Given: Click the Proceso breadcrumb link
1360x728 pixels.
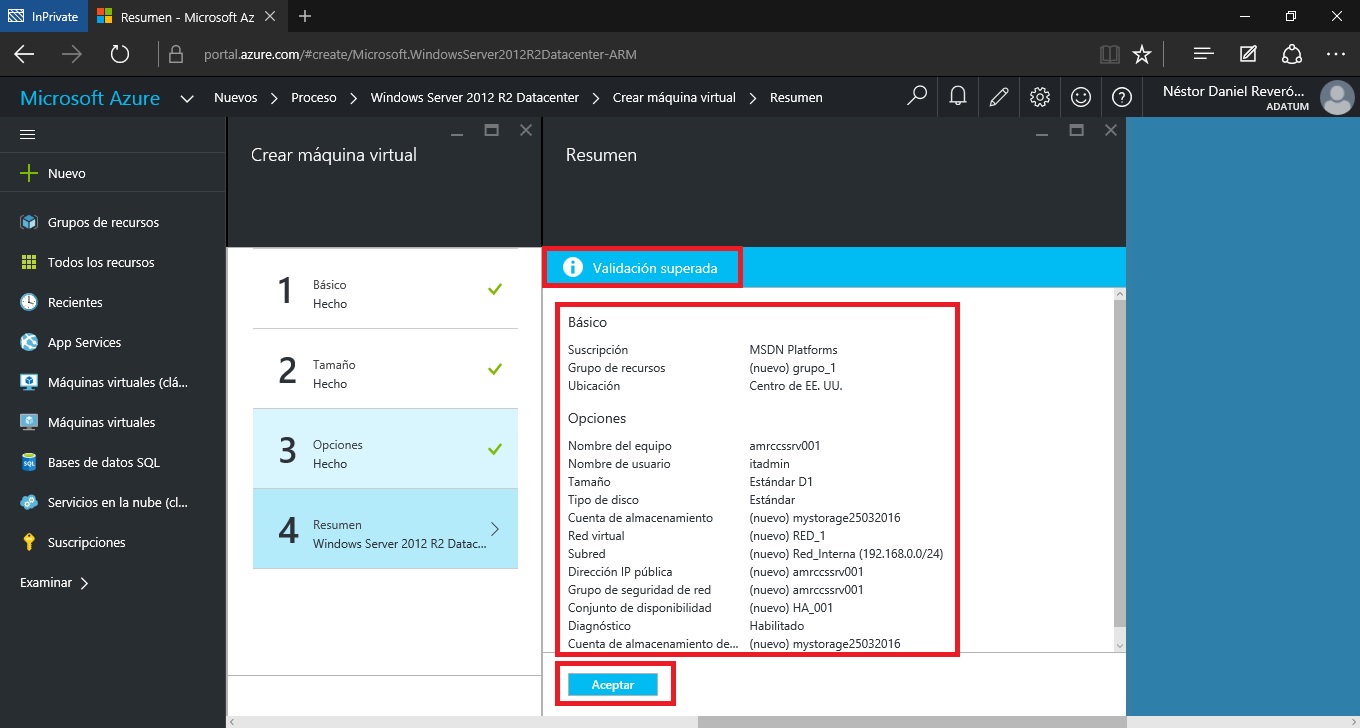Looking at the screenshot, I should 313,98.
